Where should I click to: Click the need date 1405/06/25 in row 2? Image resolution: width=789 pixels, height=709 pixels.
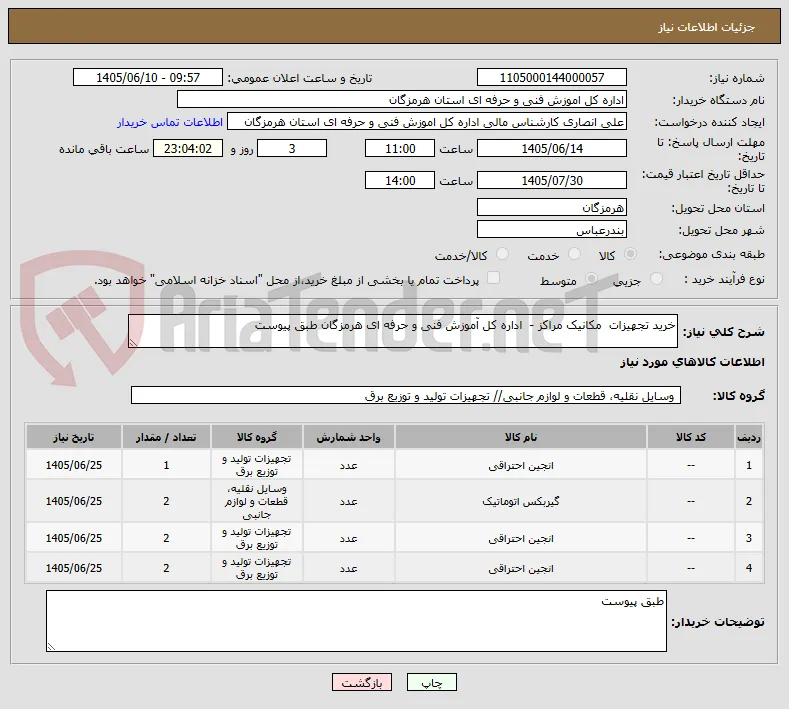point(73,502)
